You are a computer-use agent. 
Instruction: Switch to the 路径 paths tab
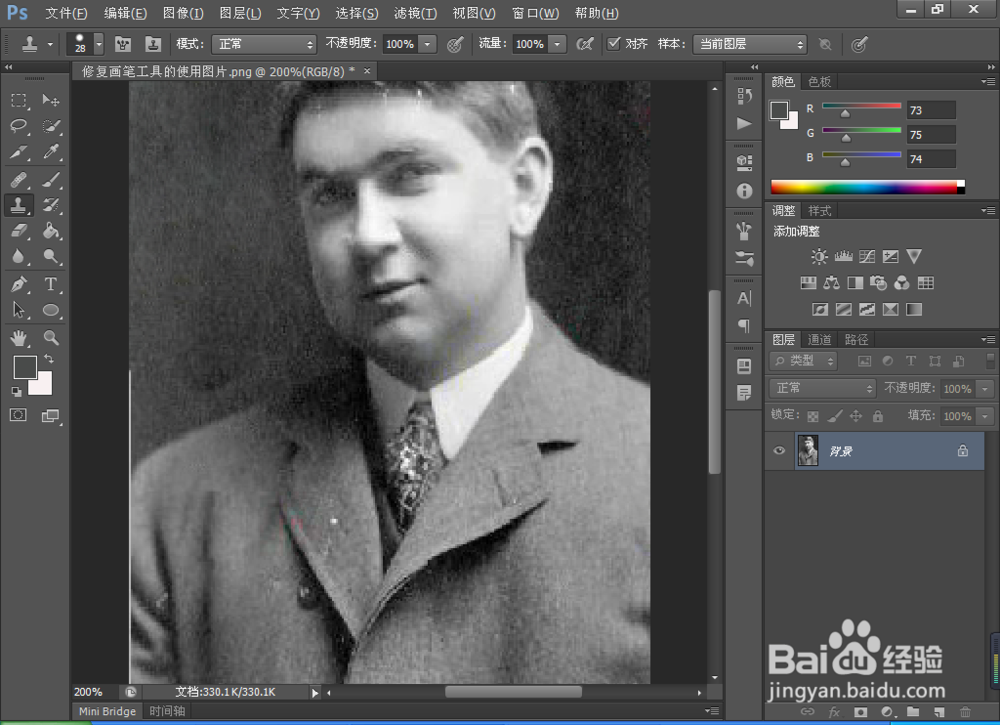[x=856, y=339]
